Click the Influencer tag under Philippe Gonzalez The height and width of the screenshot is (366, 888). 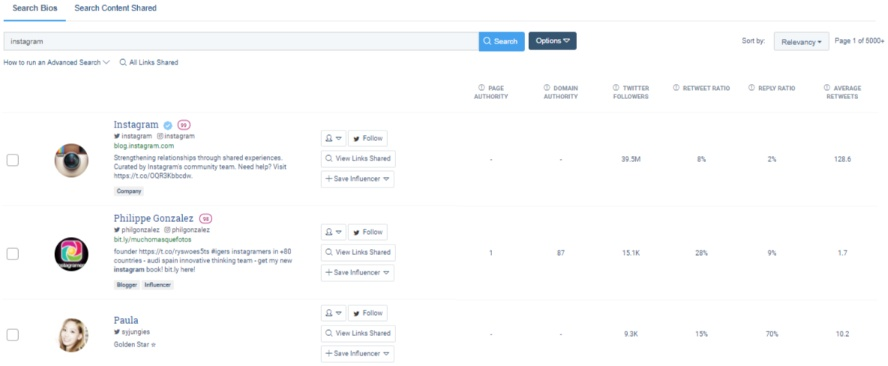pyautogui.click(x=157, y=285)
